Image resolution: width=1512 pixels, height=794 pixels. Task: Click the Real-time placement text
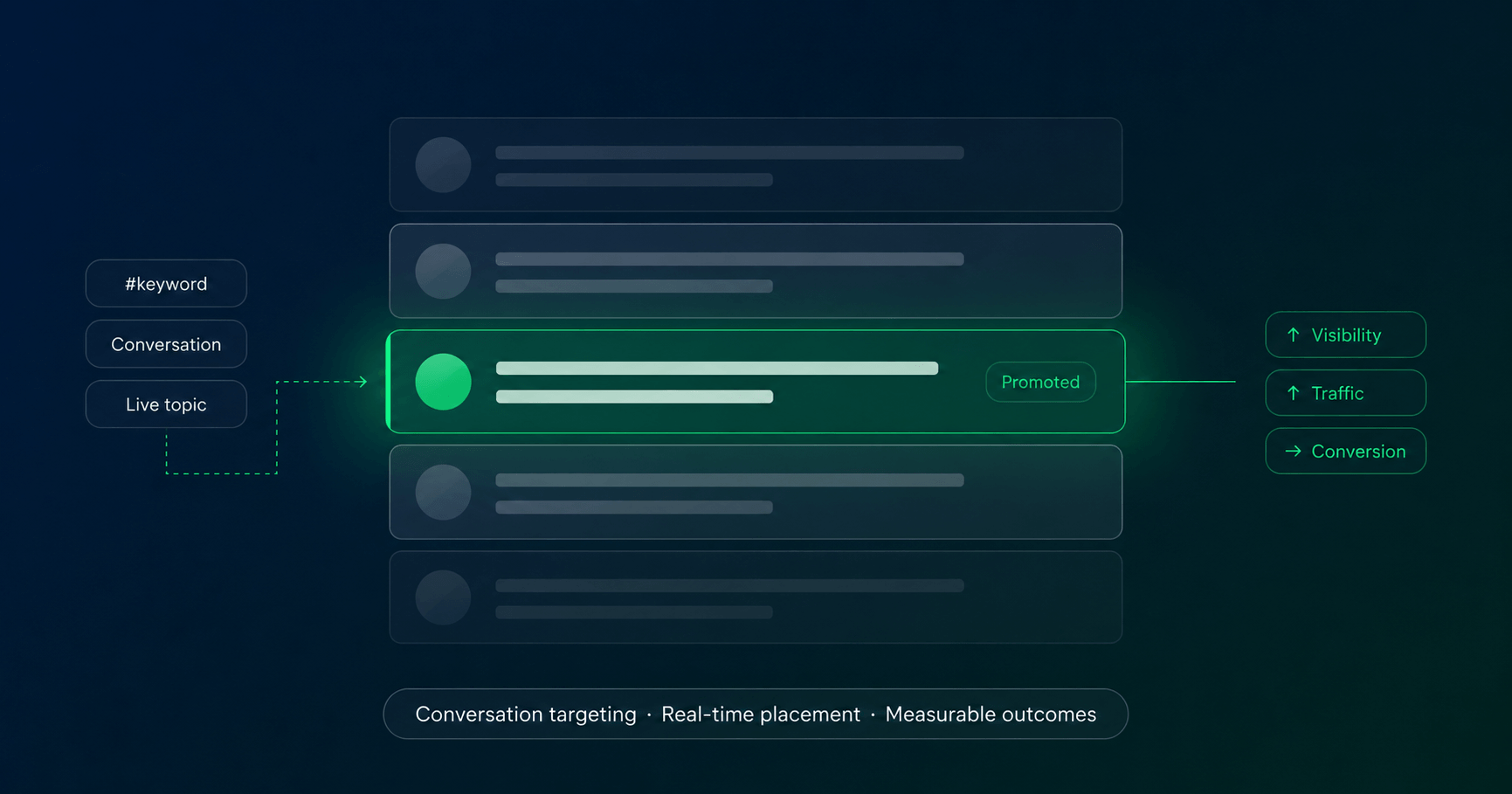coord(761,714)
